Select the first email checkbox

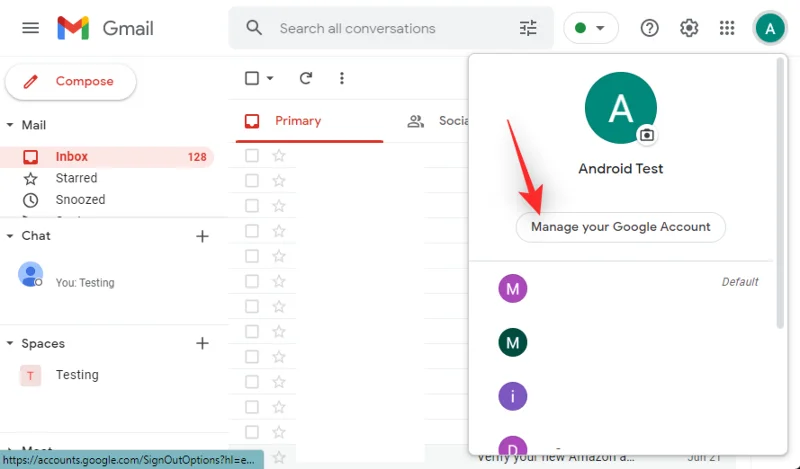click(x=252, y=155)
